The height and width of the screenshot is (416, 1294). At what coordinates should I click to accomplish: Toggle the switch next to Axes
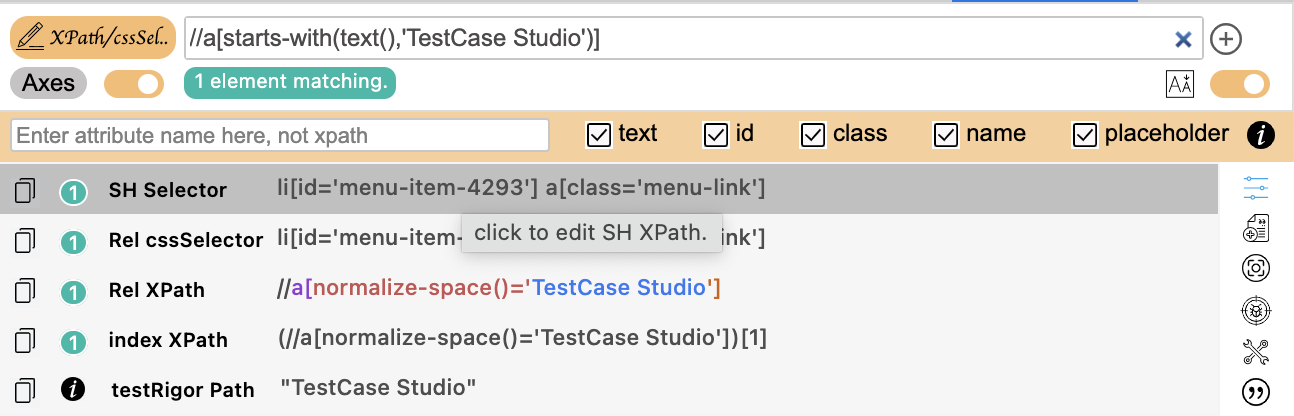(134, 84)
